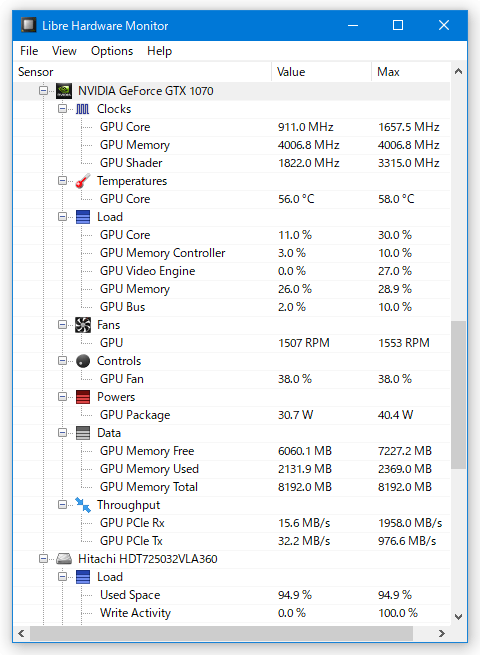Select the GPU Memory Total row
The image size is (480, 655).
(x=232, y=487)
